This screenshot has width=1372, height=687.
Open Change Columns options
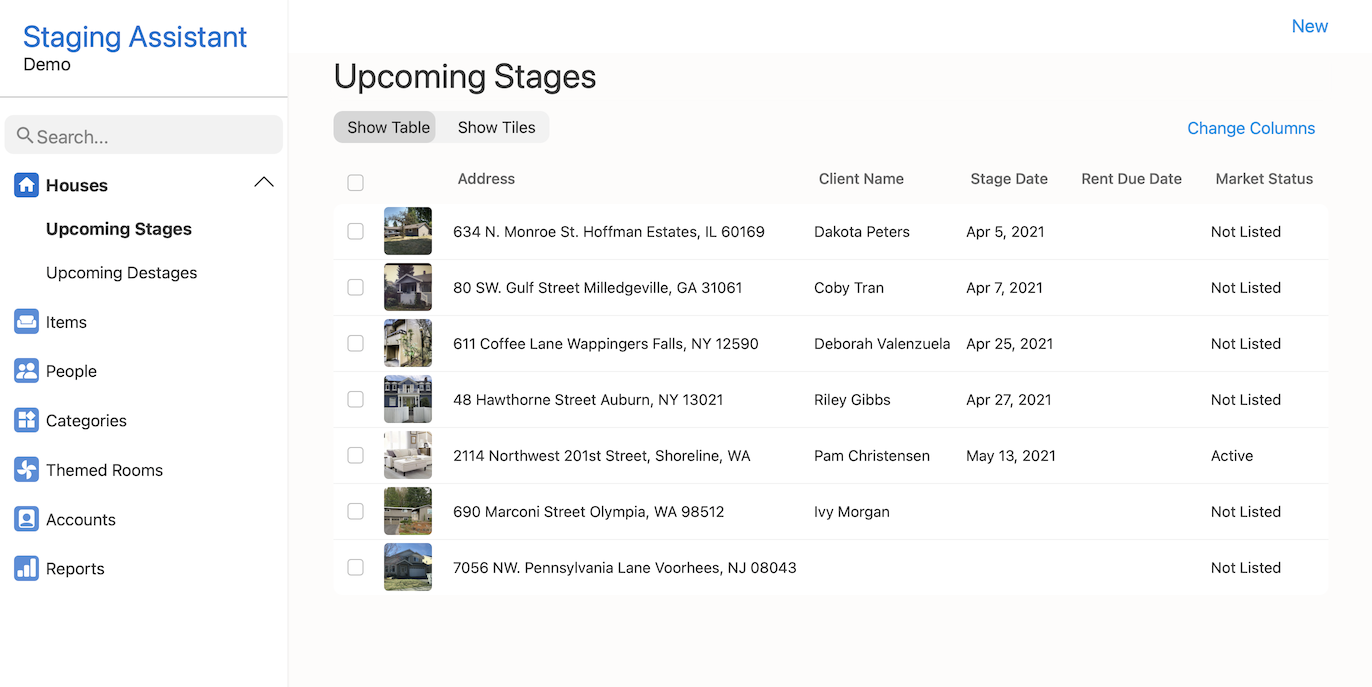tap(1250, 128)
